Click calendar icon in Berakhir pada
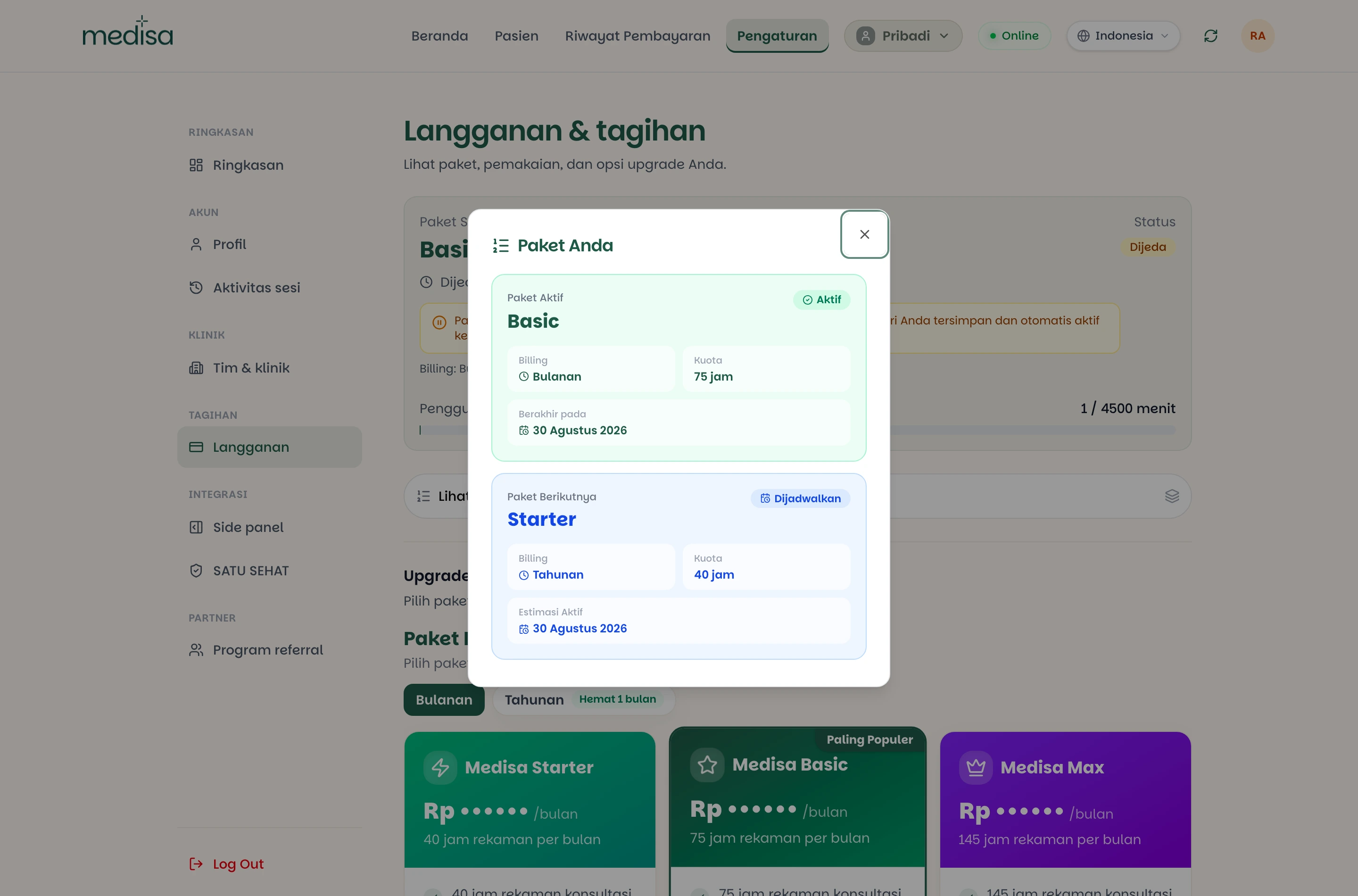 coord(523,430)
